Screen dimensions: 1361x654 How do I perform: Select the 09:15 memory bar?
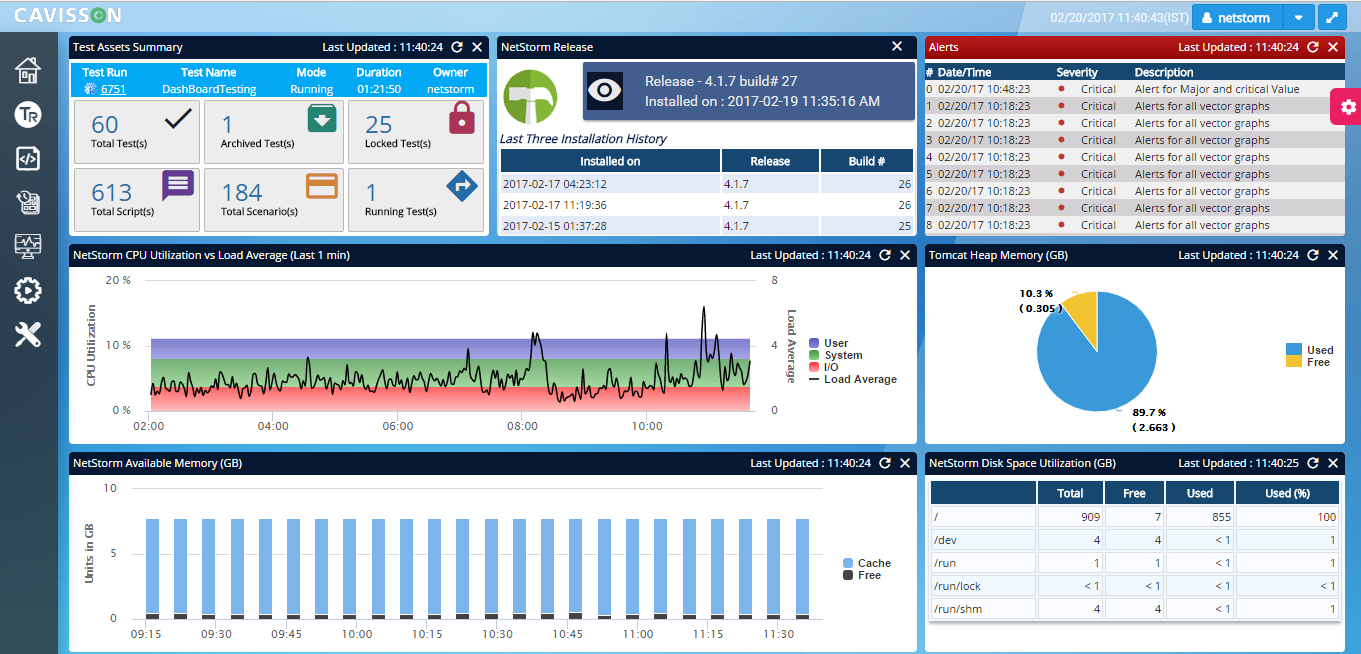pos(152,568)
